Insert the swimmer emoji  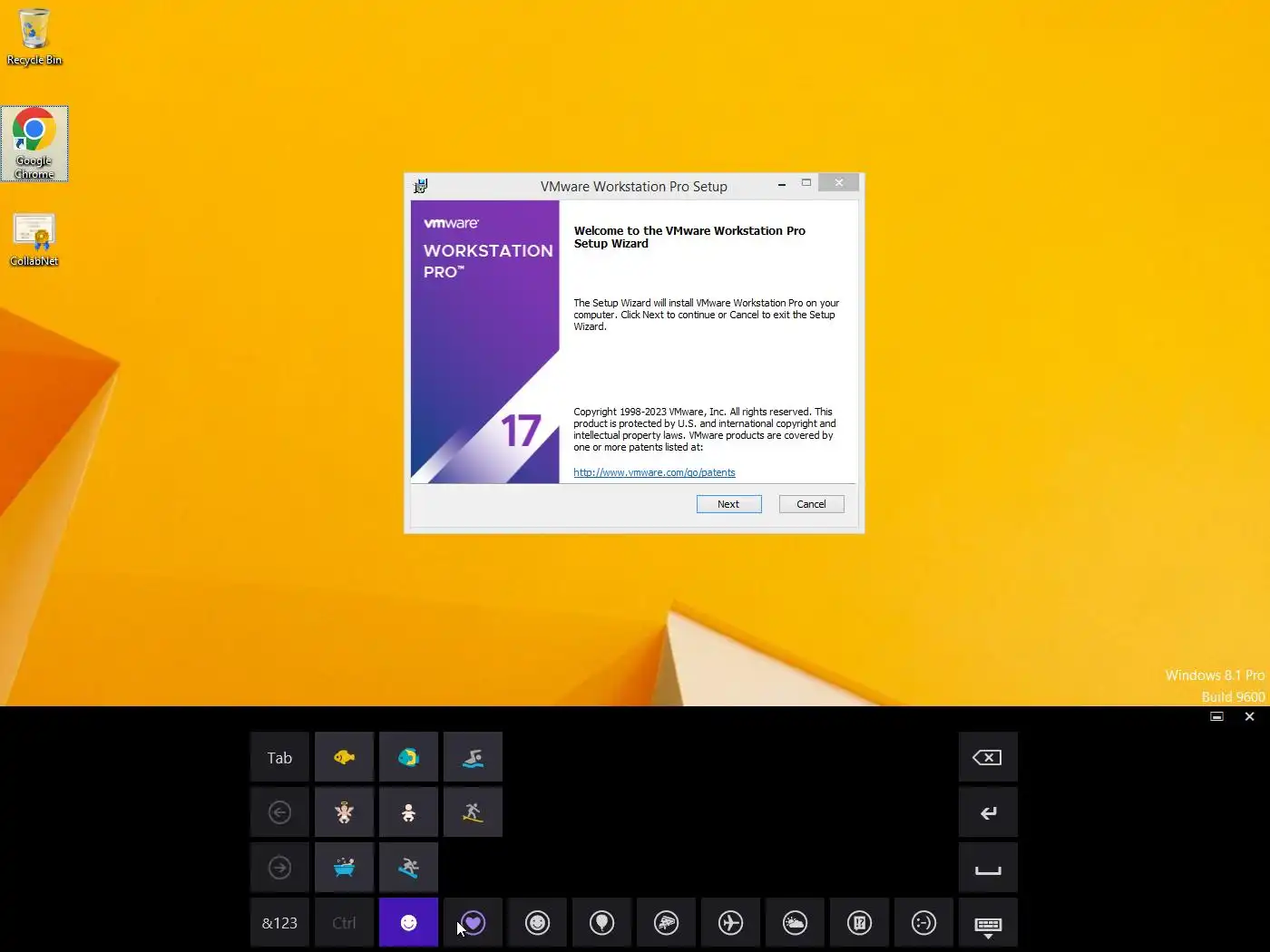[473, 757]
